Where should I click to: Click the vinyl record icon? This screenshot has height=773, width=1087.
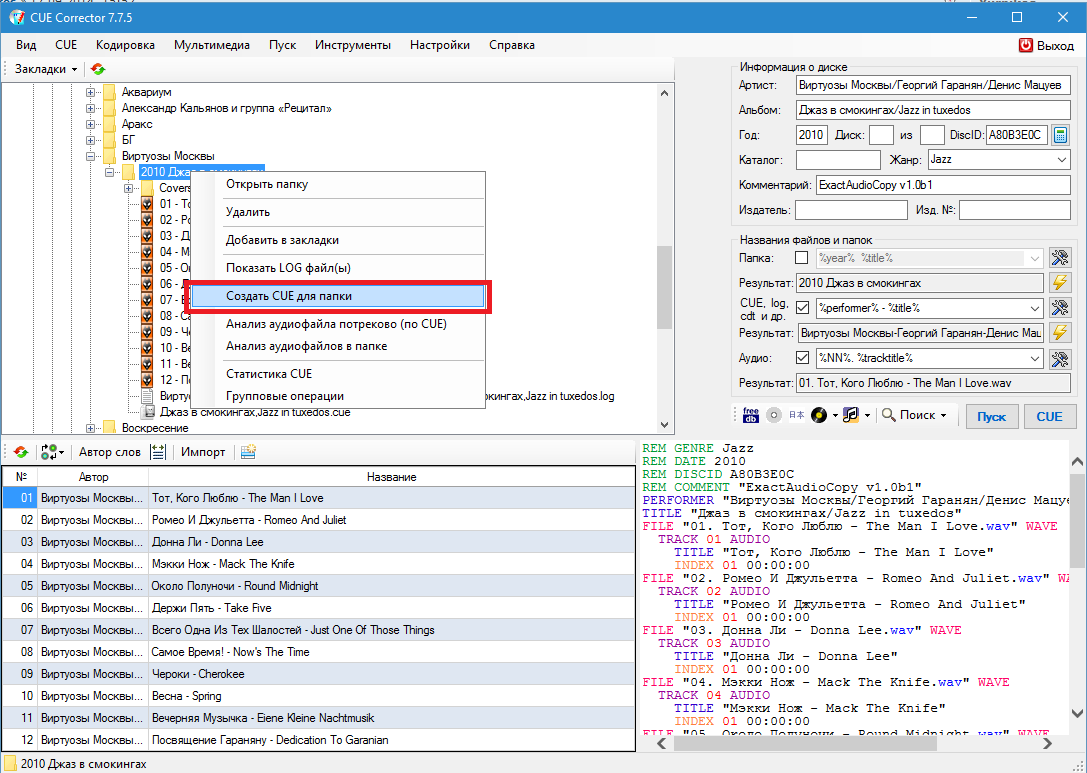[819, 415]
